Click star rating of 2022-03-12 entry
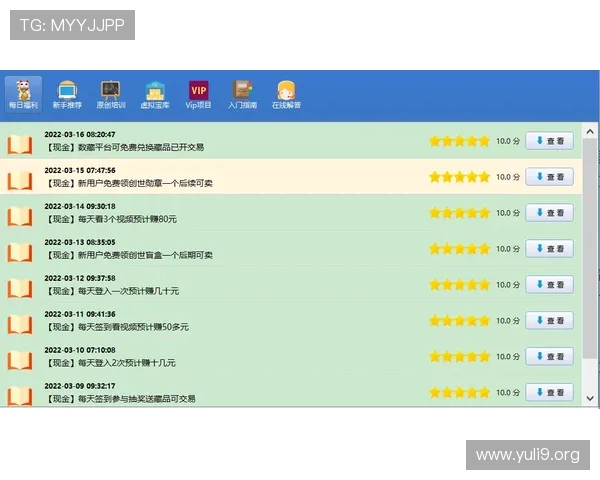This screenshot has height=480, width=600. (x=459, y=285)
